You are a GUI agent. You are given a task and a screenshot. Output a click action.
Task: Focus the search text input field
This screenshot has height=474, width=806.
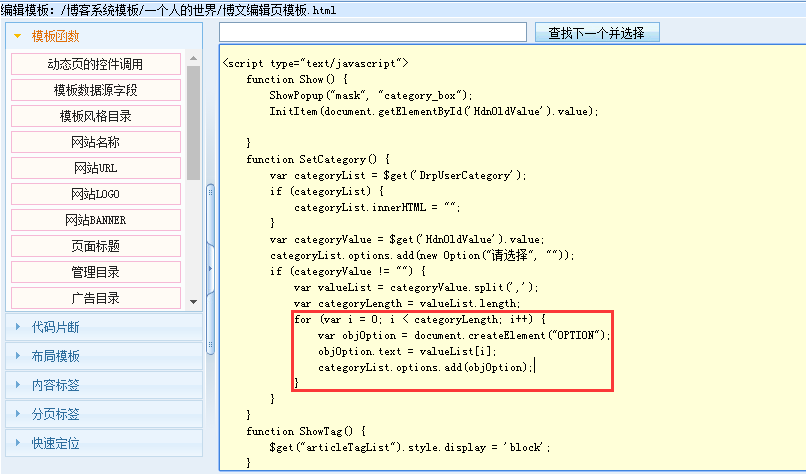372,33
